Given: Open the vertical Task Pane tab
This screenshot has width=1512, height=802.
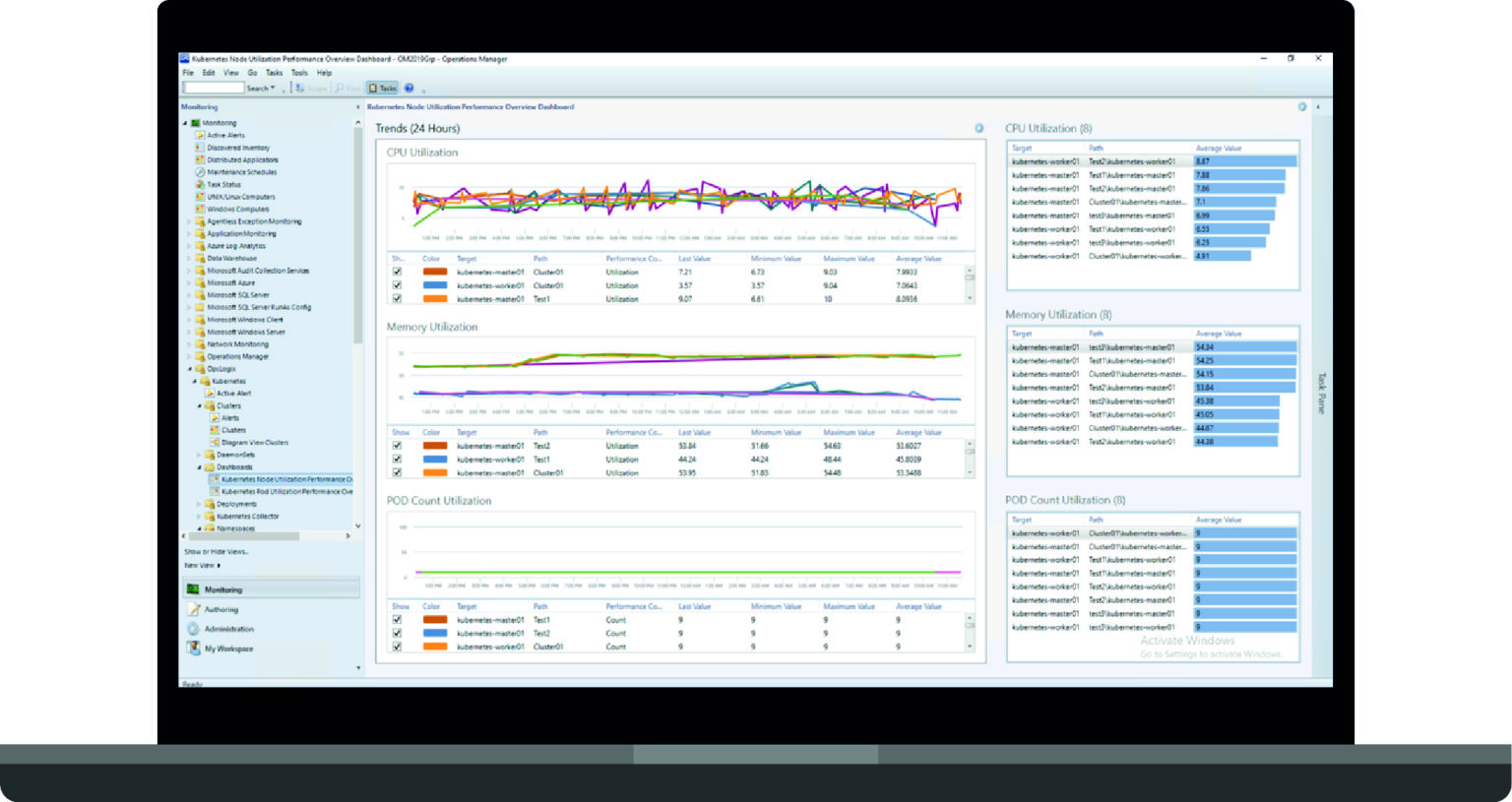Looking at the screenshot, I should (x=1322, y=393).
